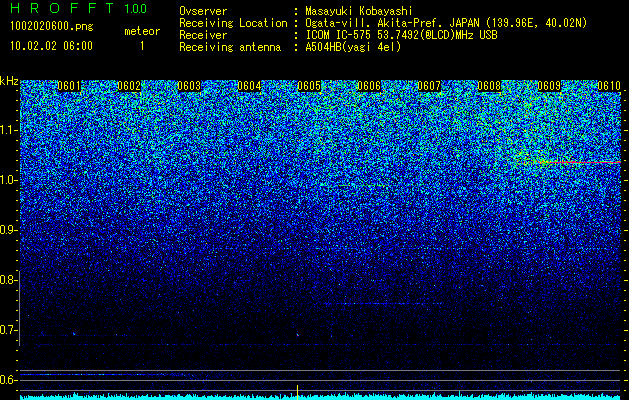Click the HROFFT 1.0.0 title text
629x400 pixels.
79,8
